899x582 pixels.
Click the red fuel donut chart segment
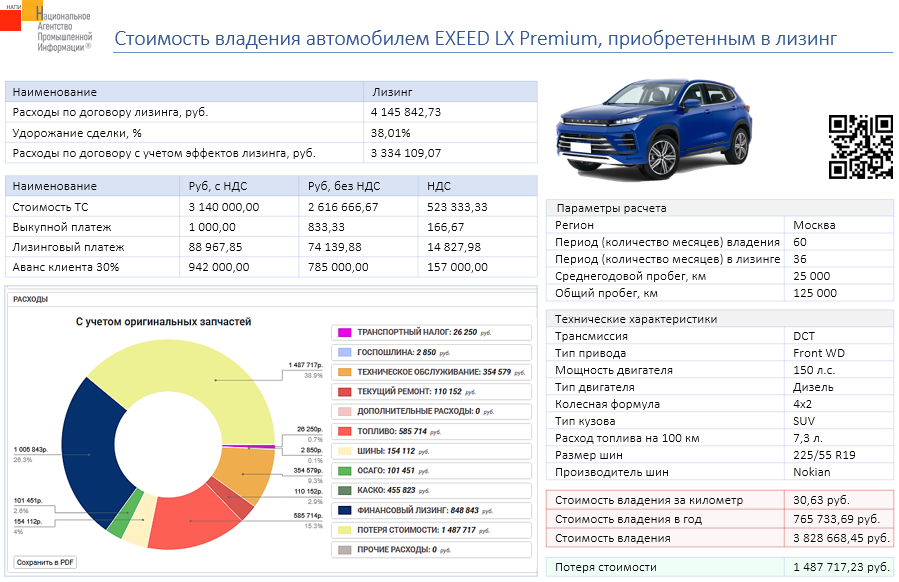189,521
